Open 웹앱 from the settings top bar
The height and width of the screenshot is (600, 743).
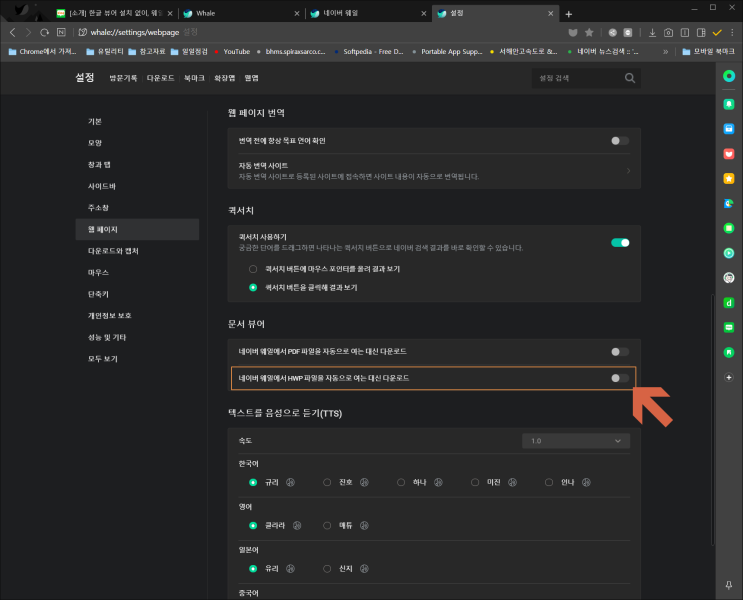click(252, 78)
